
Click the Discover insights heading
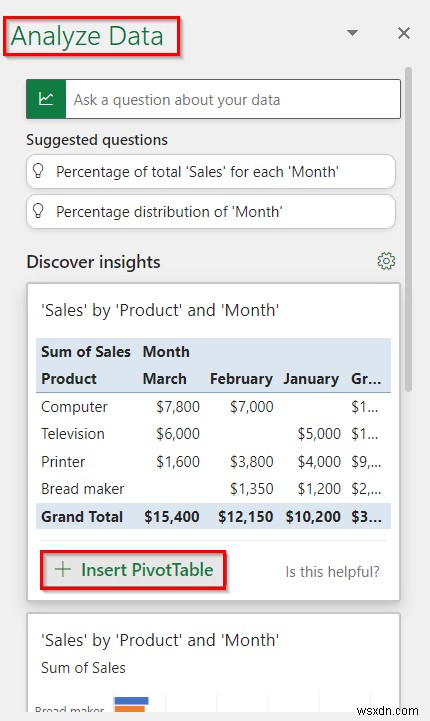tap(93, 262)
